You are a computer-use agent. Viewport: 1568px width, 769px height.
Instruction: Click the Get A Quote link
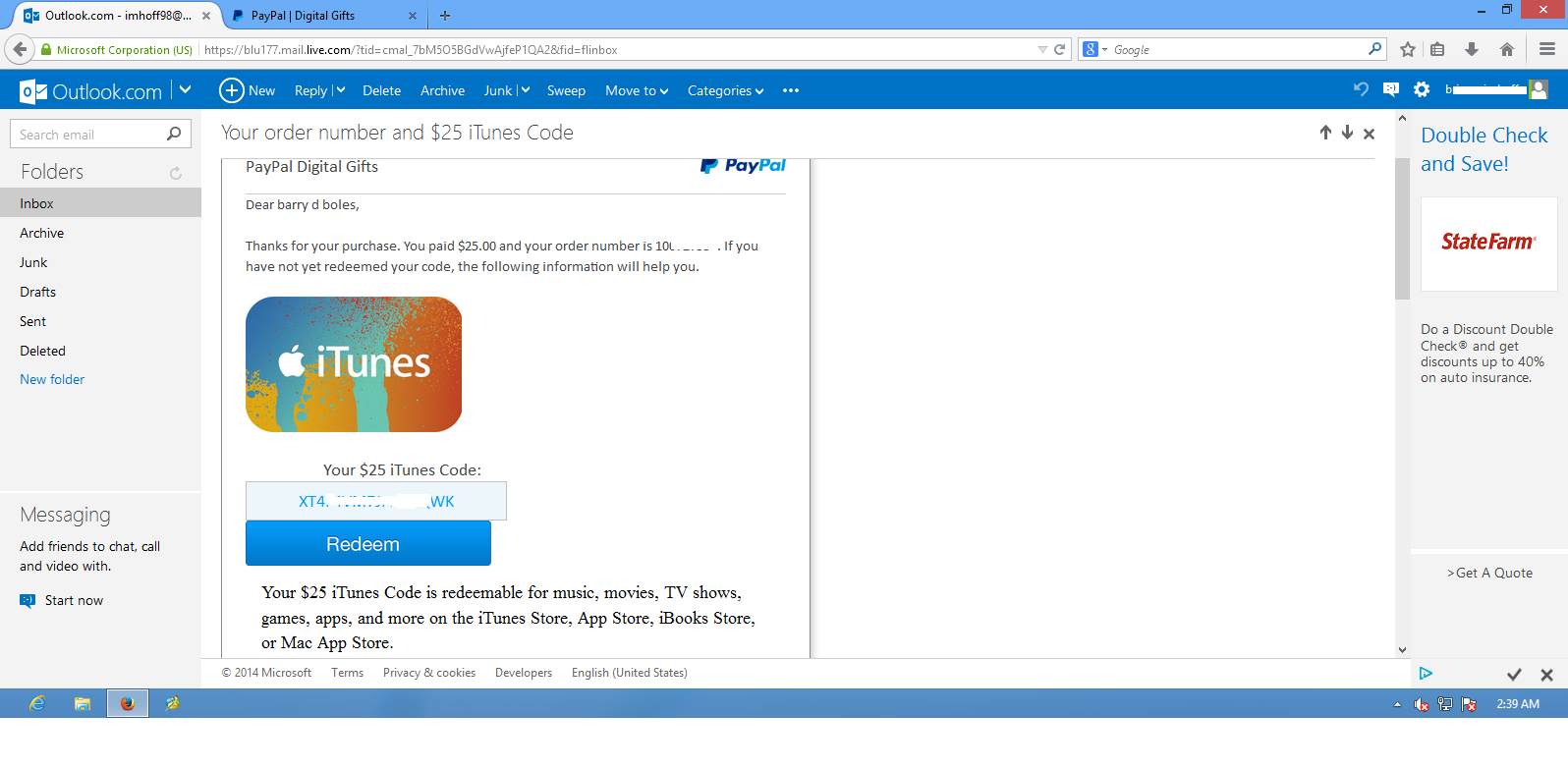pyautogui.click(x=1489, y=573)
